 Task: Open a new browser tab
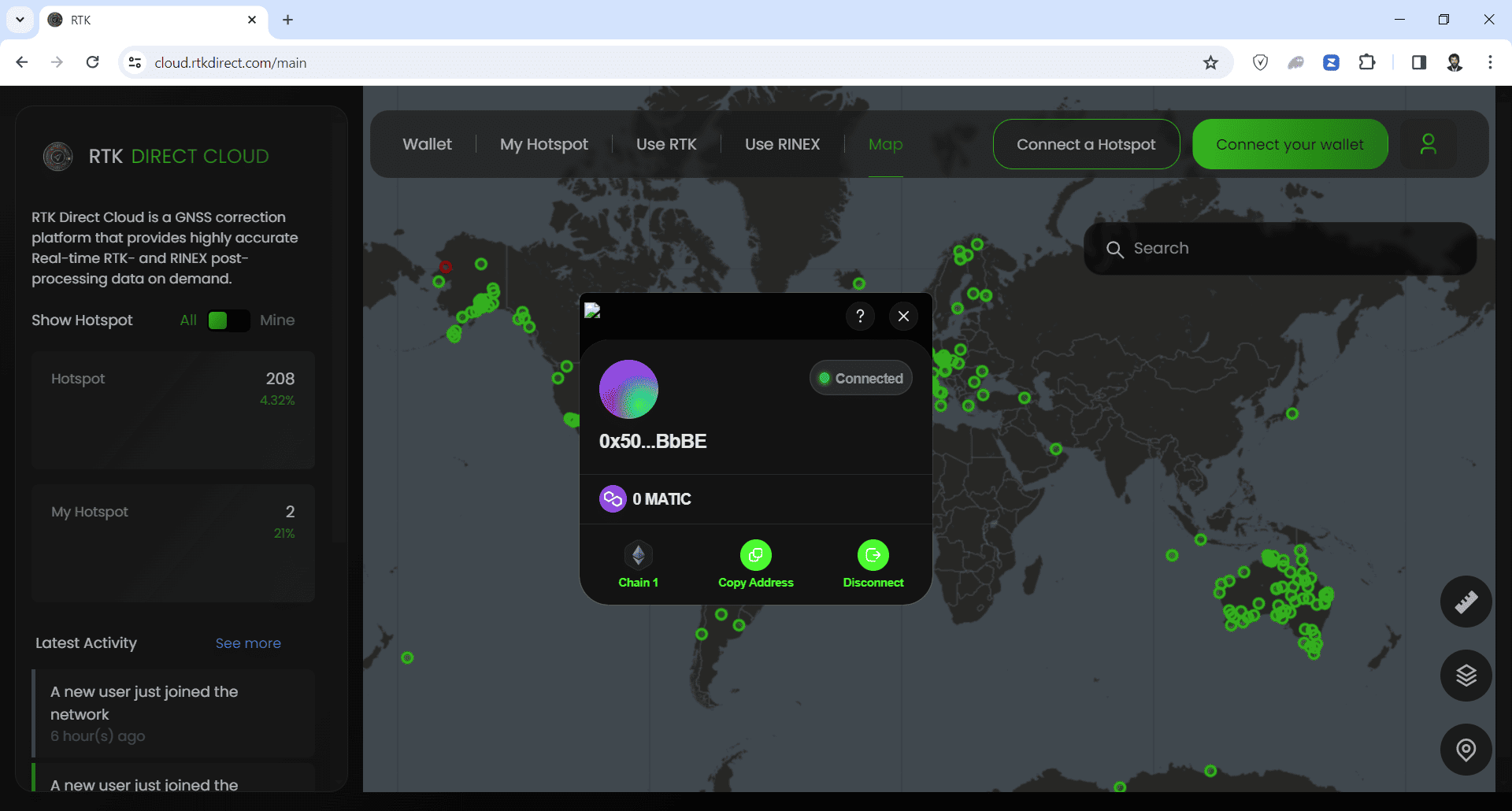tap(288, 20)
